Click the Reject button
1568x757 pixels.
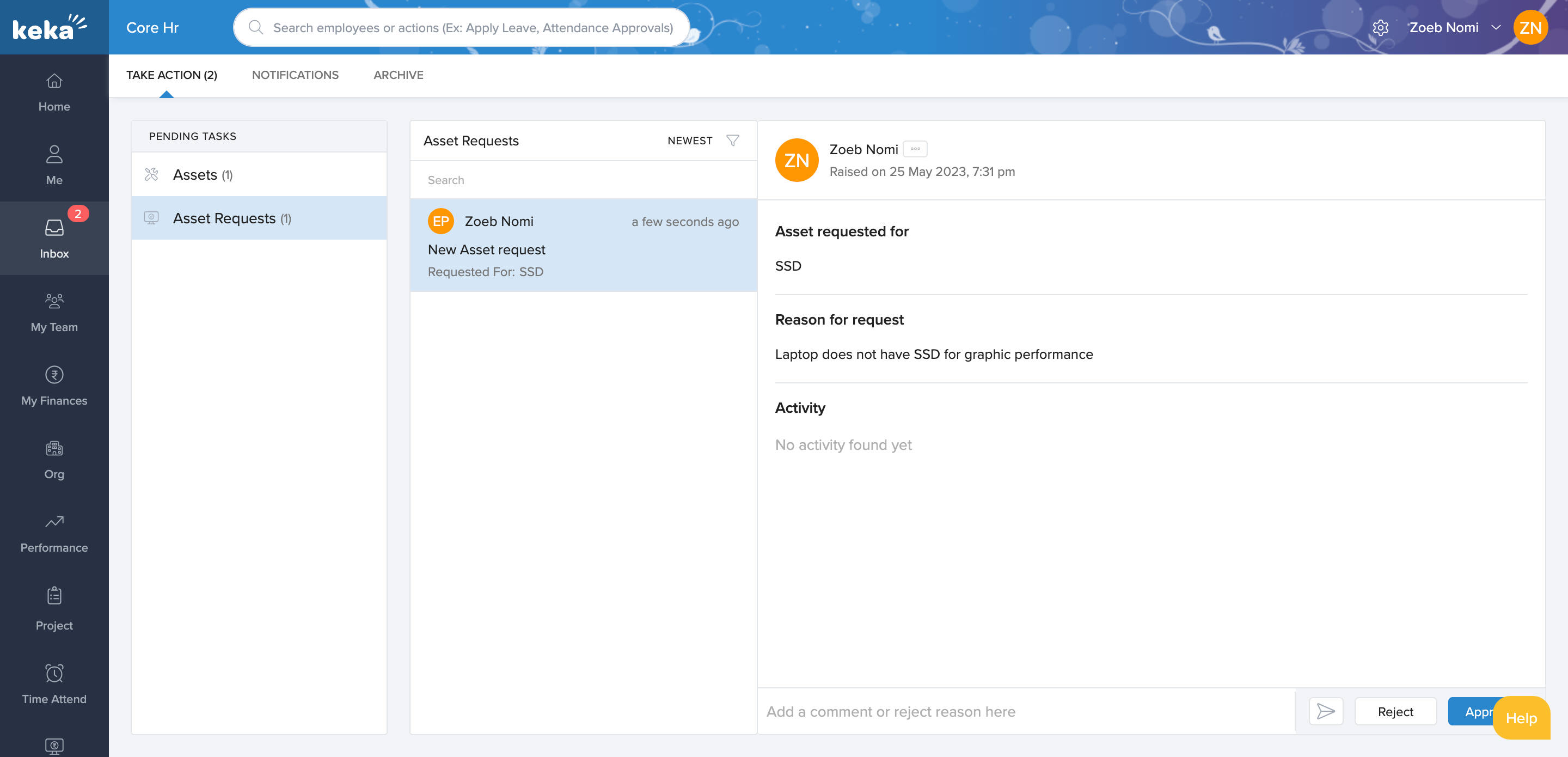tap(1395, 711)
